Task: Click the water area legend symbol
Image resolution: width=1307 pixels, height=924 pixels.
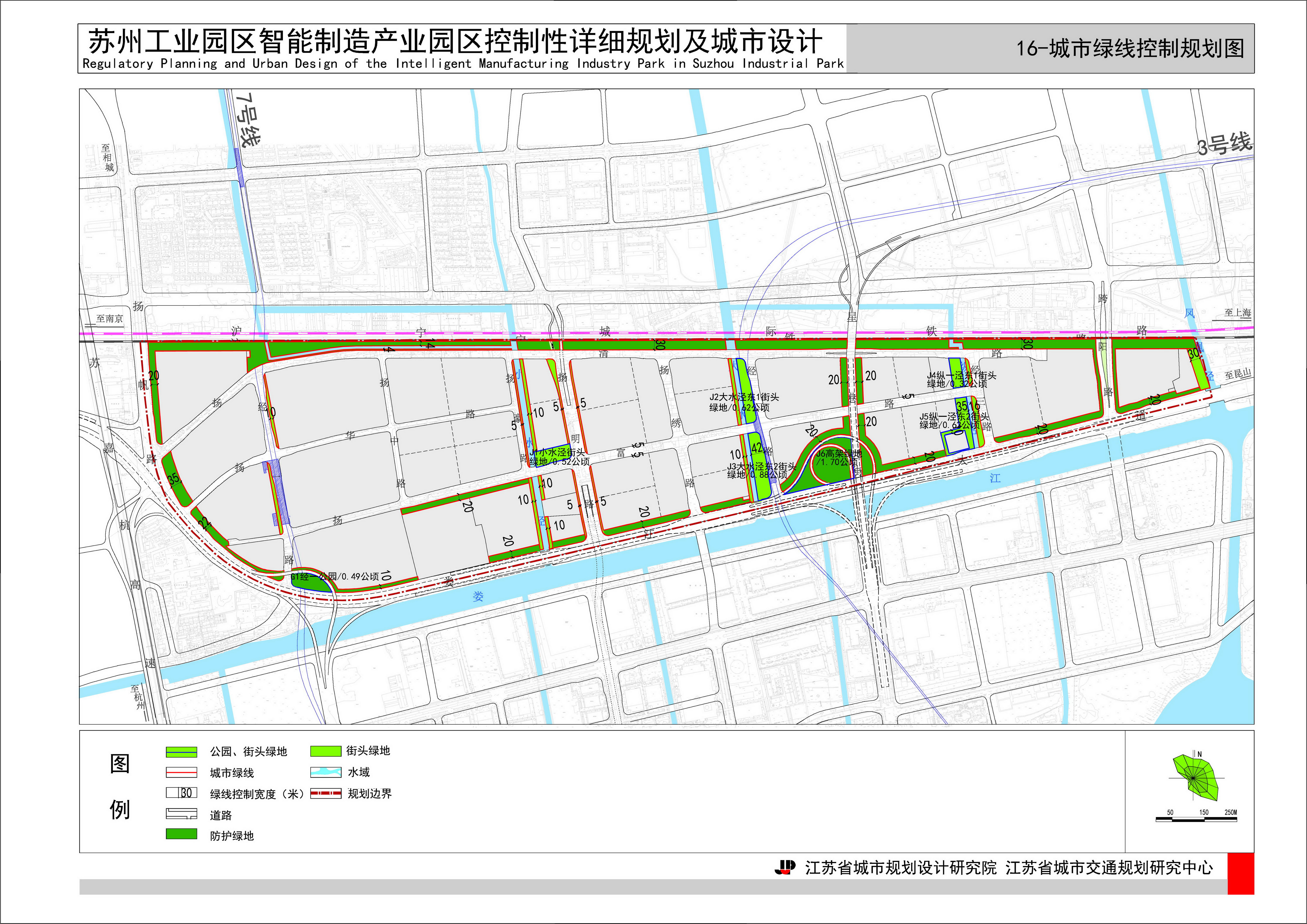Action: 326,772
